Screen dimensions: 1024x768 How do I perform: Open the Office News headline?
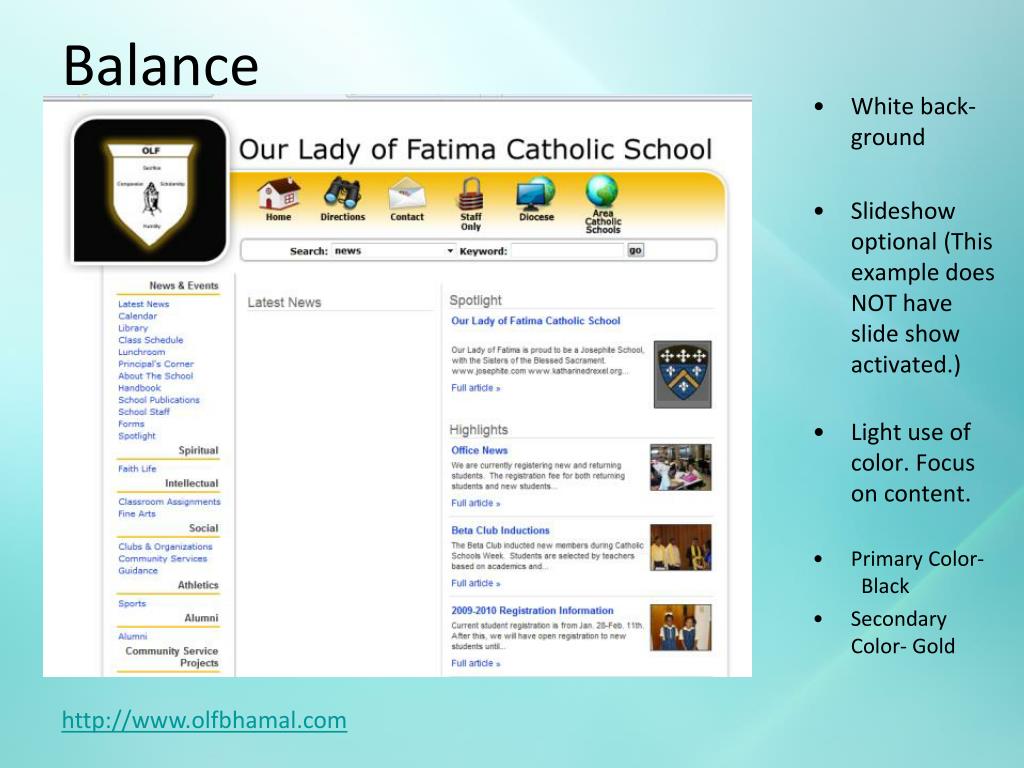pos(479,450)
